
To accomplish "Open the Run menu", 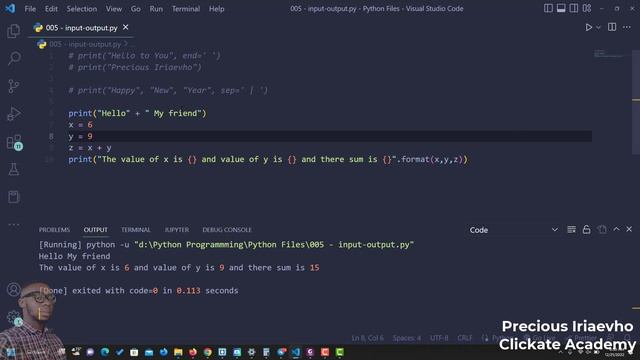I will coord(156,9).
